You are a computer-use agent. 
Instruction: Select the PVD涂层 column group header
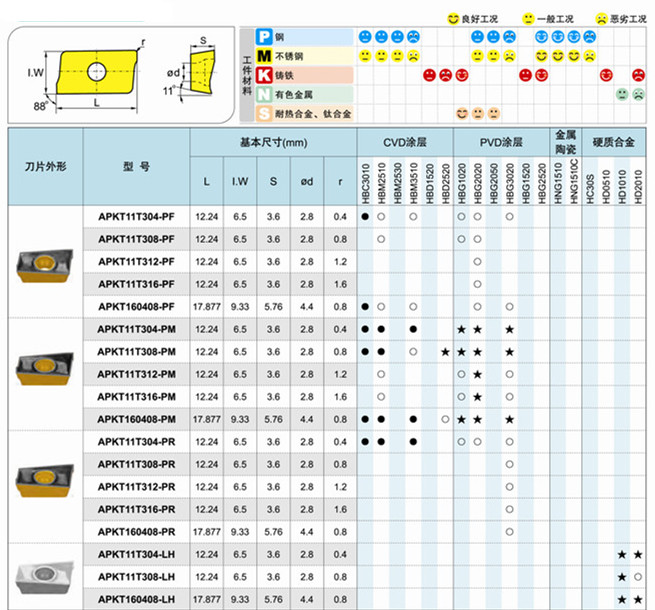501,142
